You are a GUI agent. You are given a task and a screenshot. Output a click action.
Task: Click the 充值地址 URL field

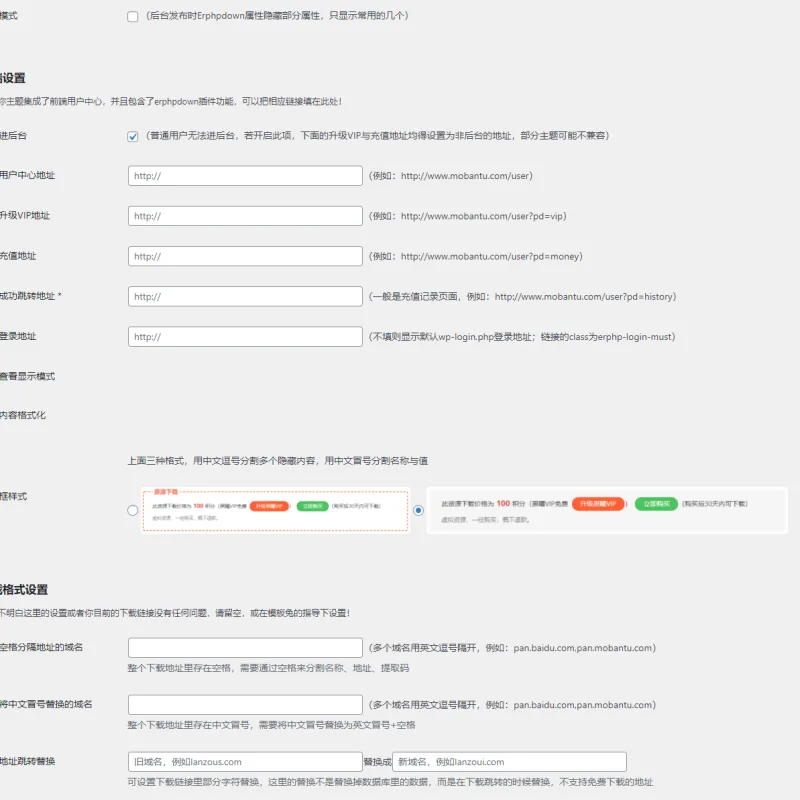click(x=245, y=256)
